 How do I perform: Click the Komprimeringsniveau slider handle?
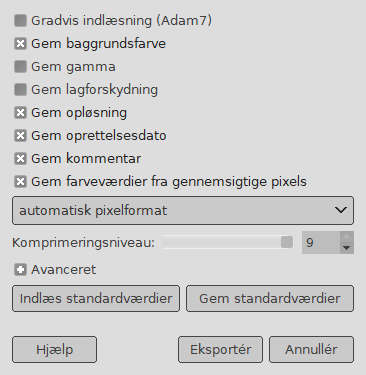(287, 242)
